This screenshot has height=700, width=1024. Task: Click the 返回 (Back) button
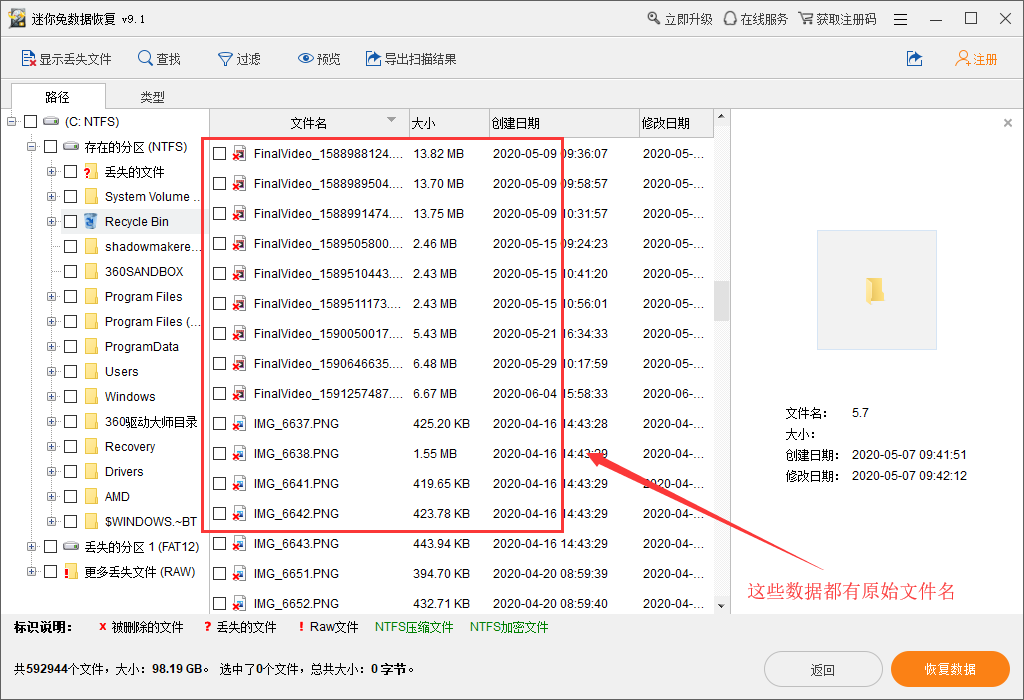pyautogui.click(x=823, y=669)
